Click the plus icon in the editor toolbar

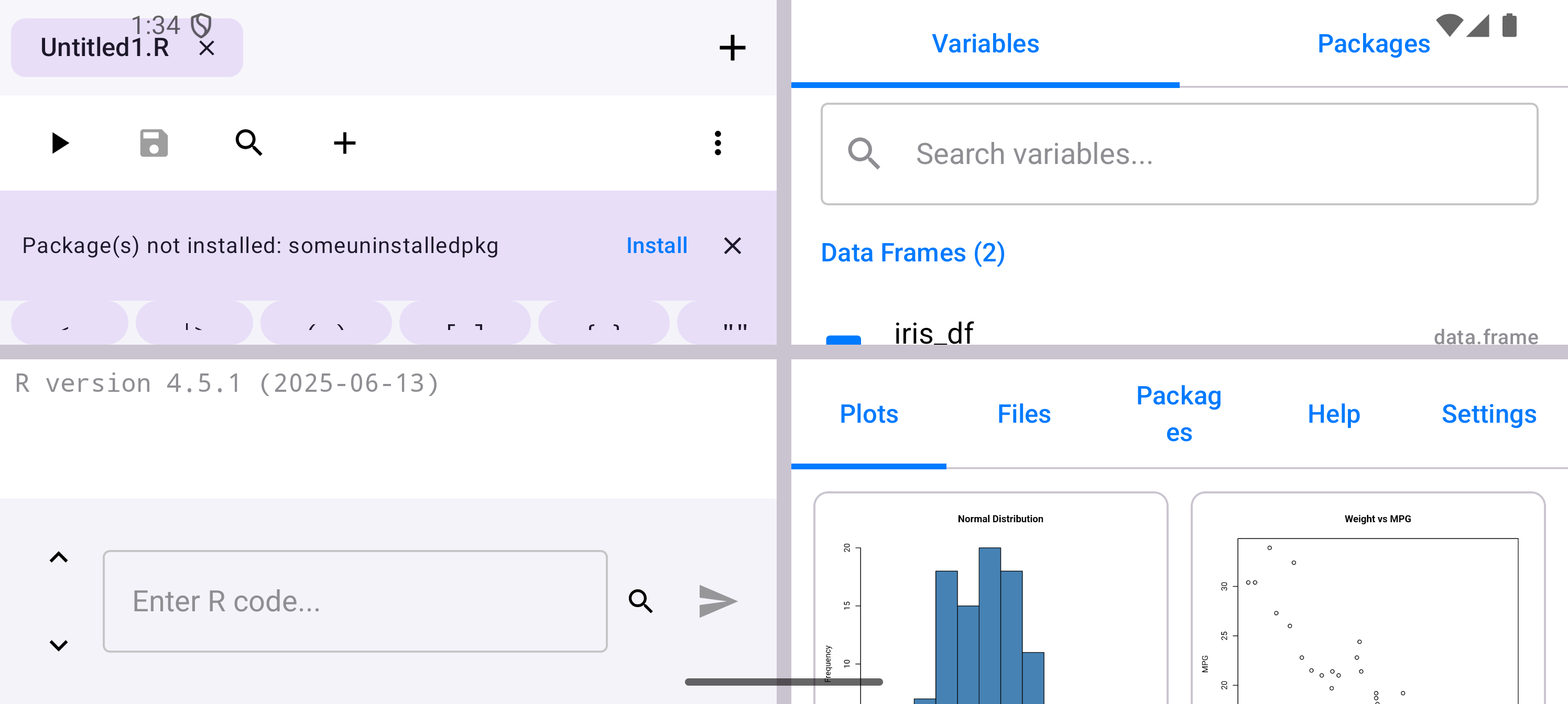pyautogui.click(x=344, y=144)
